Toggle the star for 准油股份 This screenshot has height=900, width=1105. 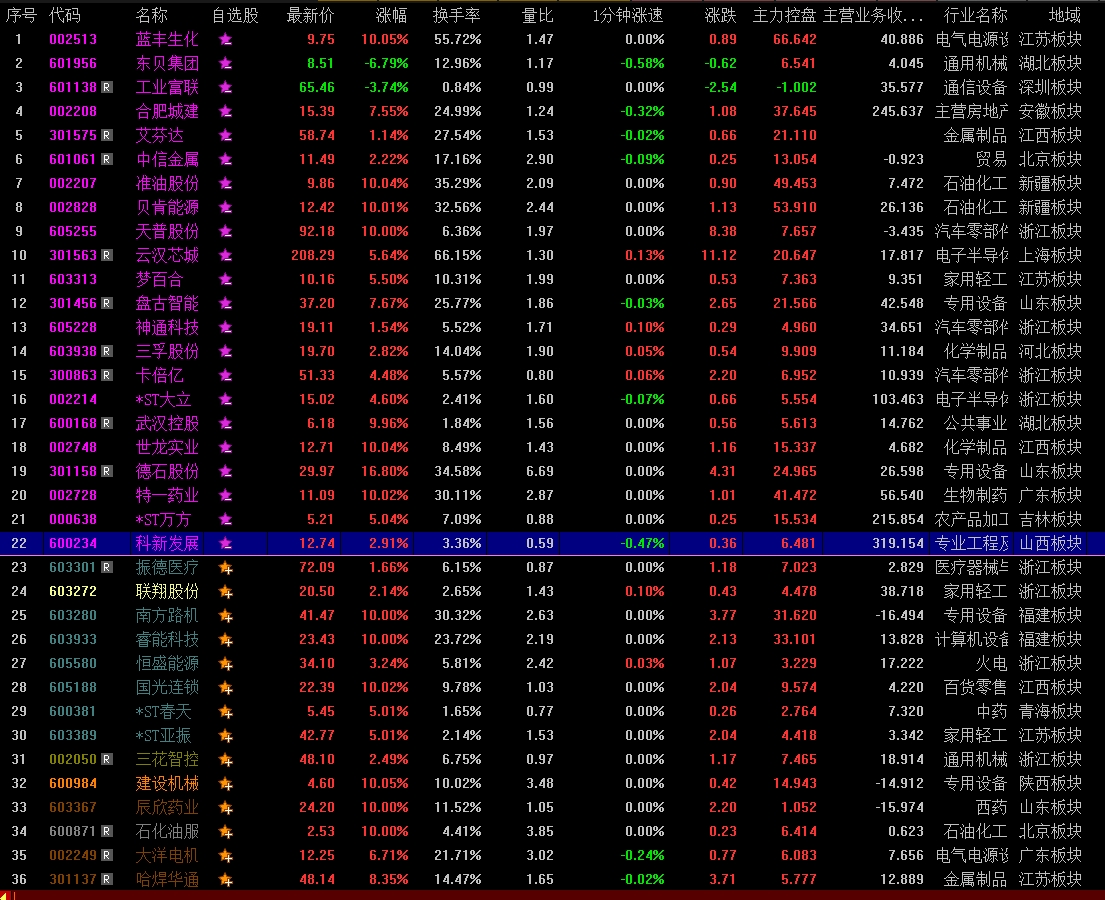(226, 183)
